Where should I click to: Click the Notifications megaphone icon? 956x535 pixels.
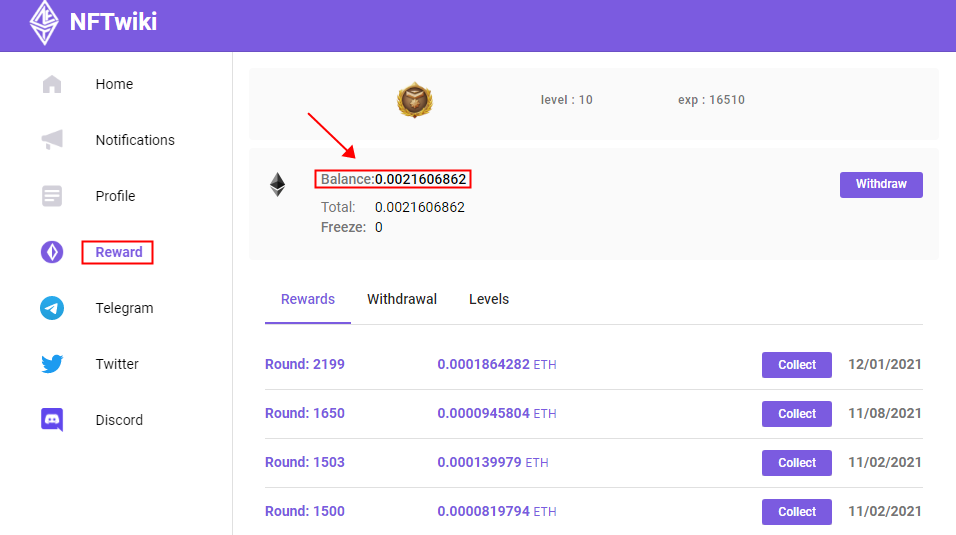(x=52, y=140)
